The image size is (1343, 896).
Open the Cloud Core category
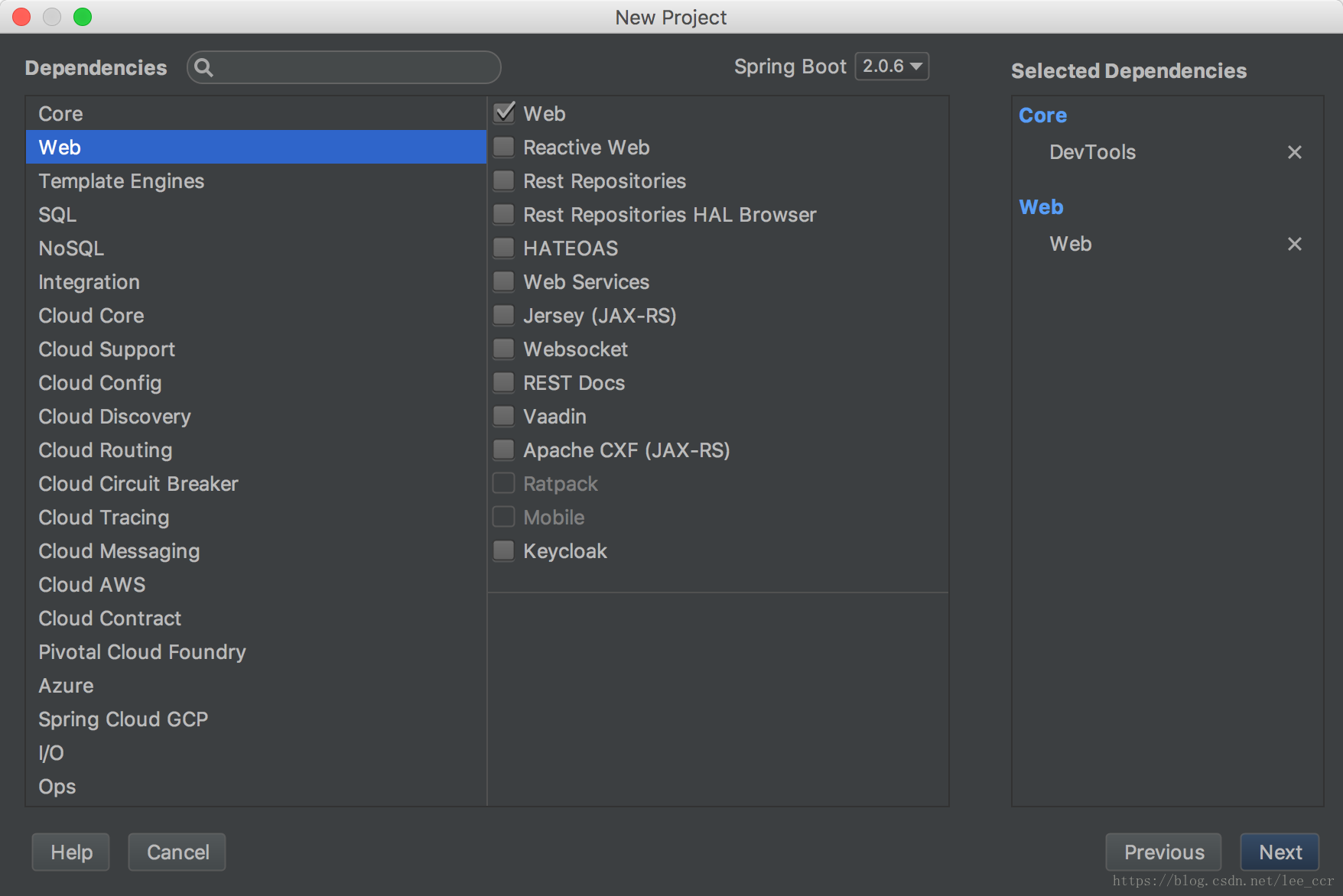coord(256,315)
